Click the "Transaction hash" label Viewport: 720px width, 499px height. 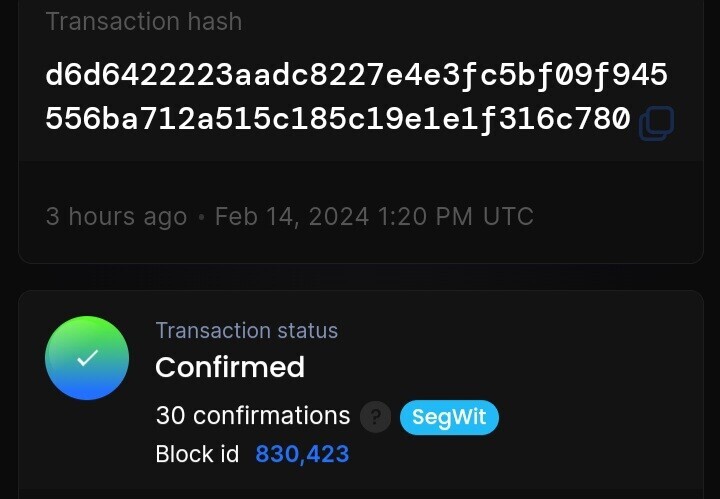[144, 22]
